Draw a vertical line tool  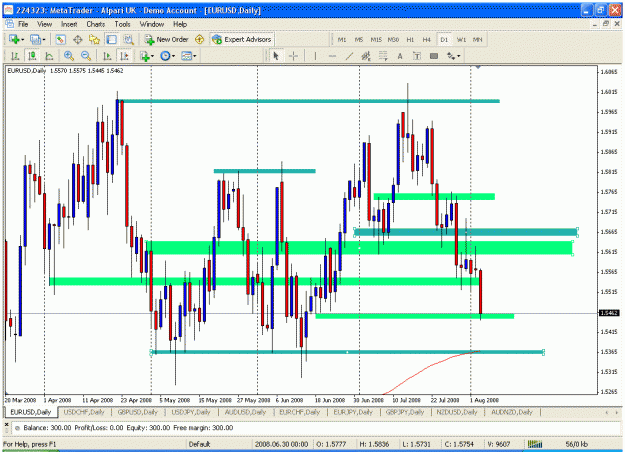point(315,56)
